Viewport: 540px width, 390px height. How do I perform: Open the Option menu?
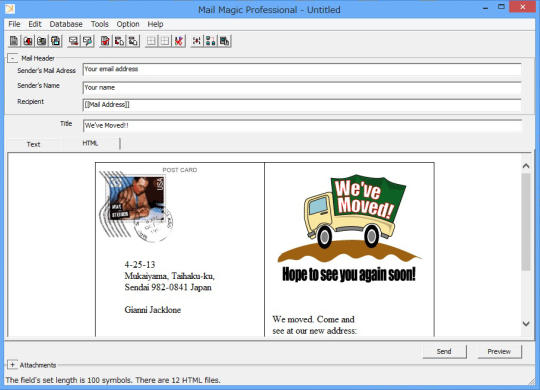128,24
